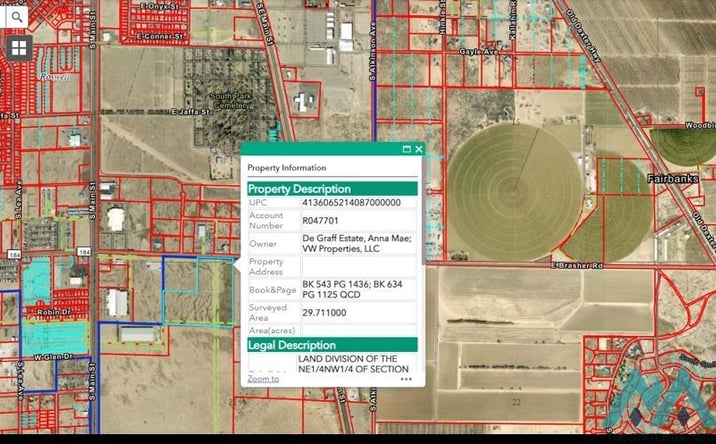Screen dimensions: 716x444
Task: Click the South Park Cemetery label
Action: point(231,100)
